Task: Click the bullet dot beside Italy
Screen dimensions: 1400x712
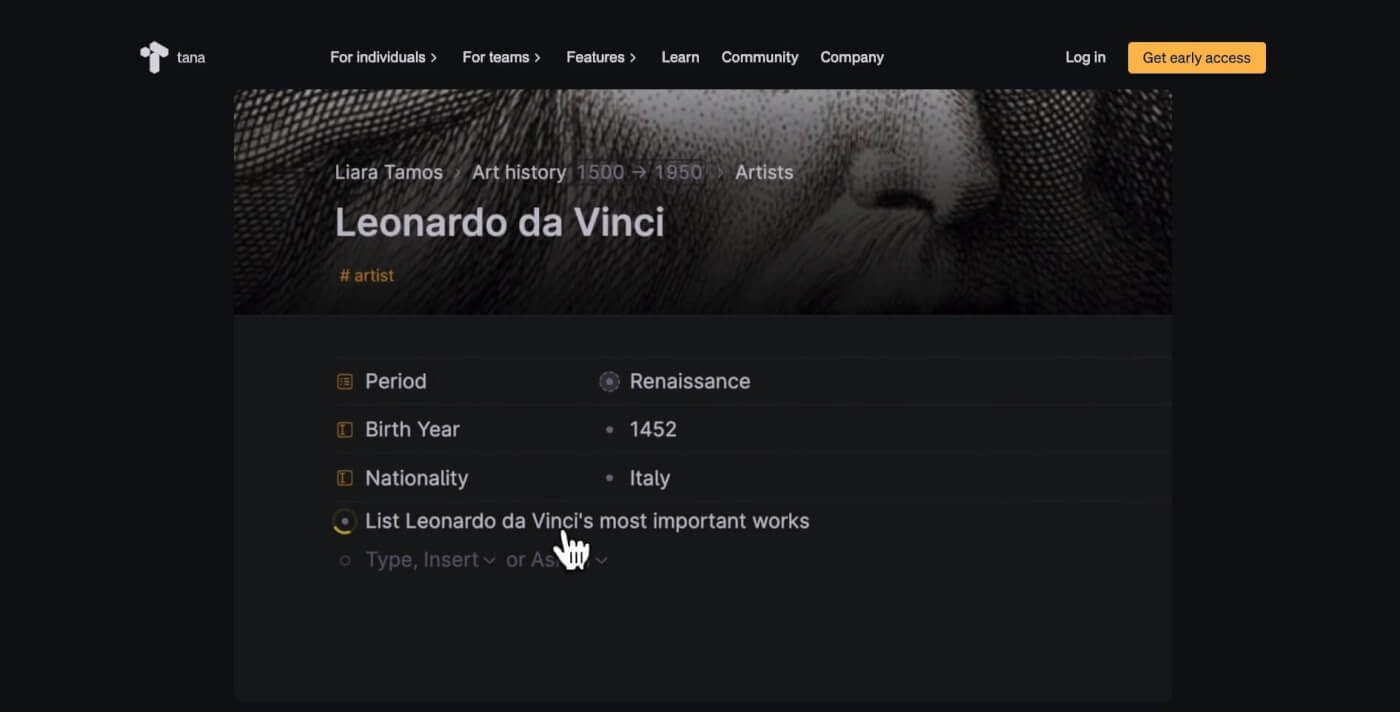Action: pos(609,478)
